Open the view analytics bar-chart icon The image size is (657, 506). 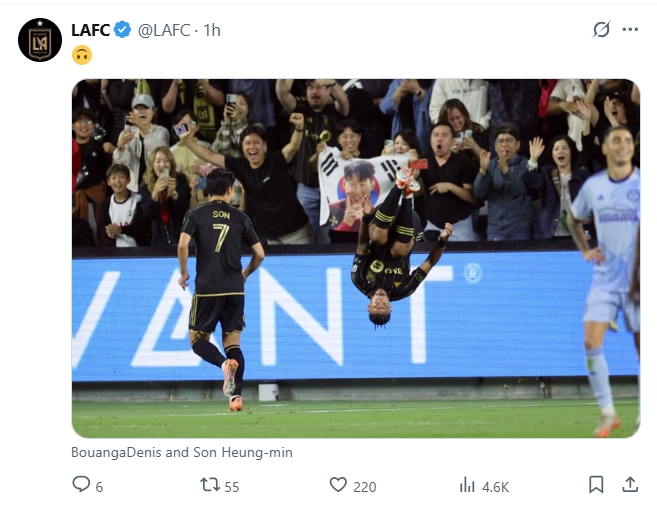coord(467,485)
